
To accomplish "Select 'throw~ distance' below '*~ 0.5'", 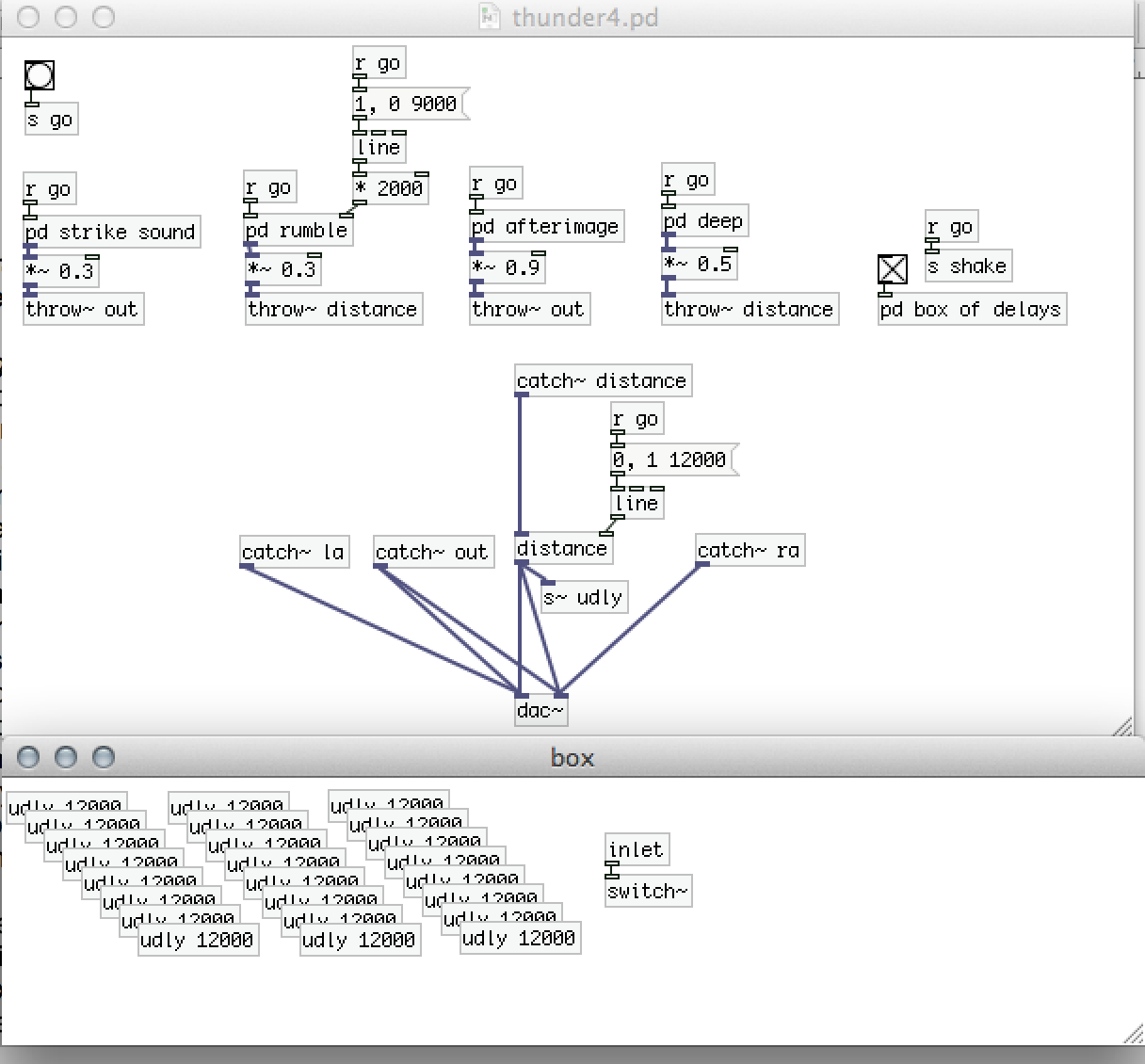I will pyautogui.click(x=750, y=309).
